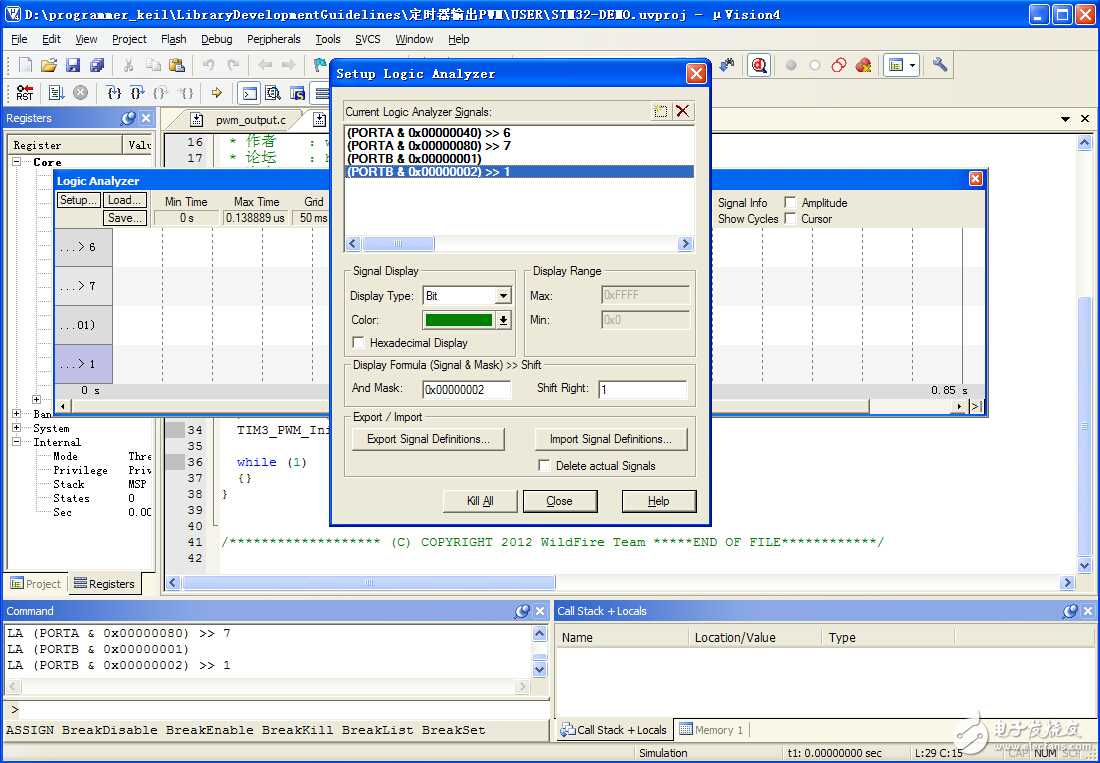1100x763 pixels.
Task: Open the Flash menu
Action: (x=173, y=39)
